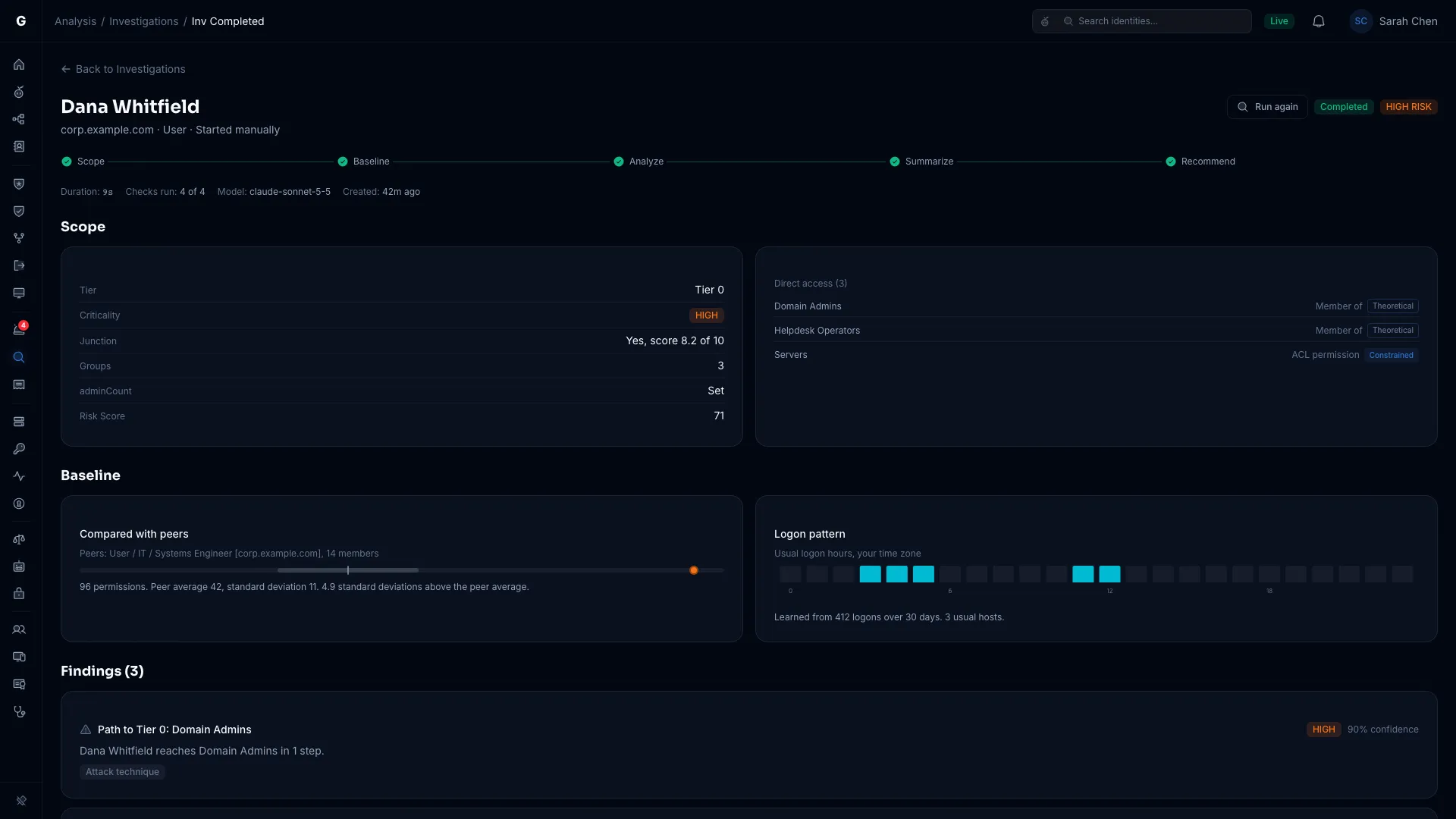Open the padlock icon in sidebar
1456x819 pixels.
(19, 594)
